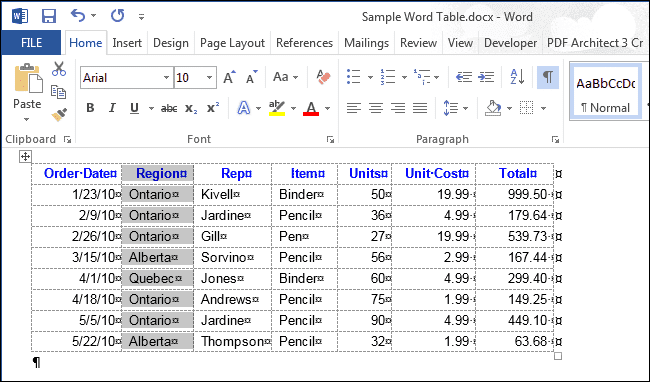The image size is (650, 382).
Task: Open the underline style dropdown arrow
Action: pos(151,109)
